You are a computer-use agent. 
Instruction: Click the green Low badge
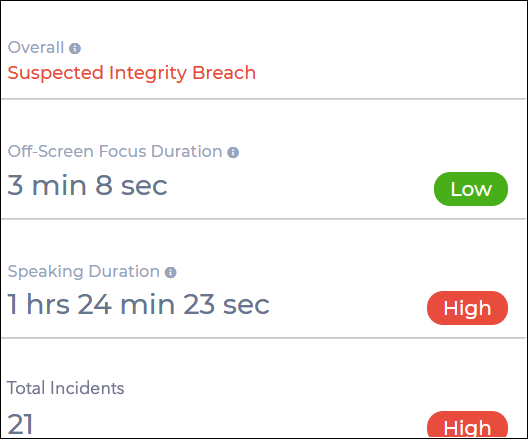point(471,189)
